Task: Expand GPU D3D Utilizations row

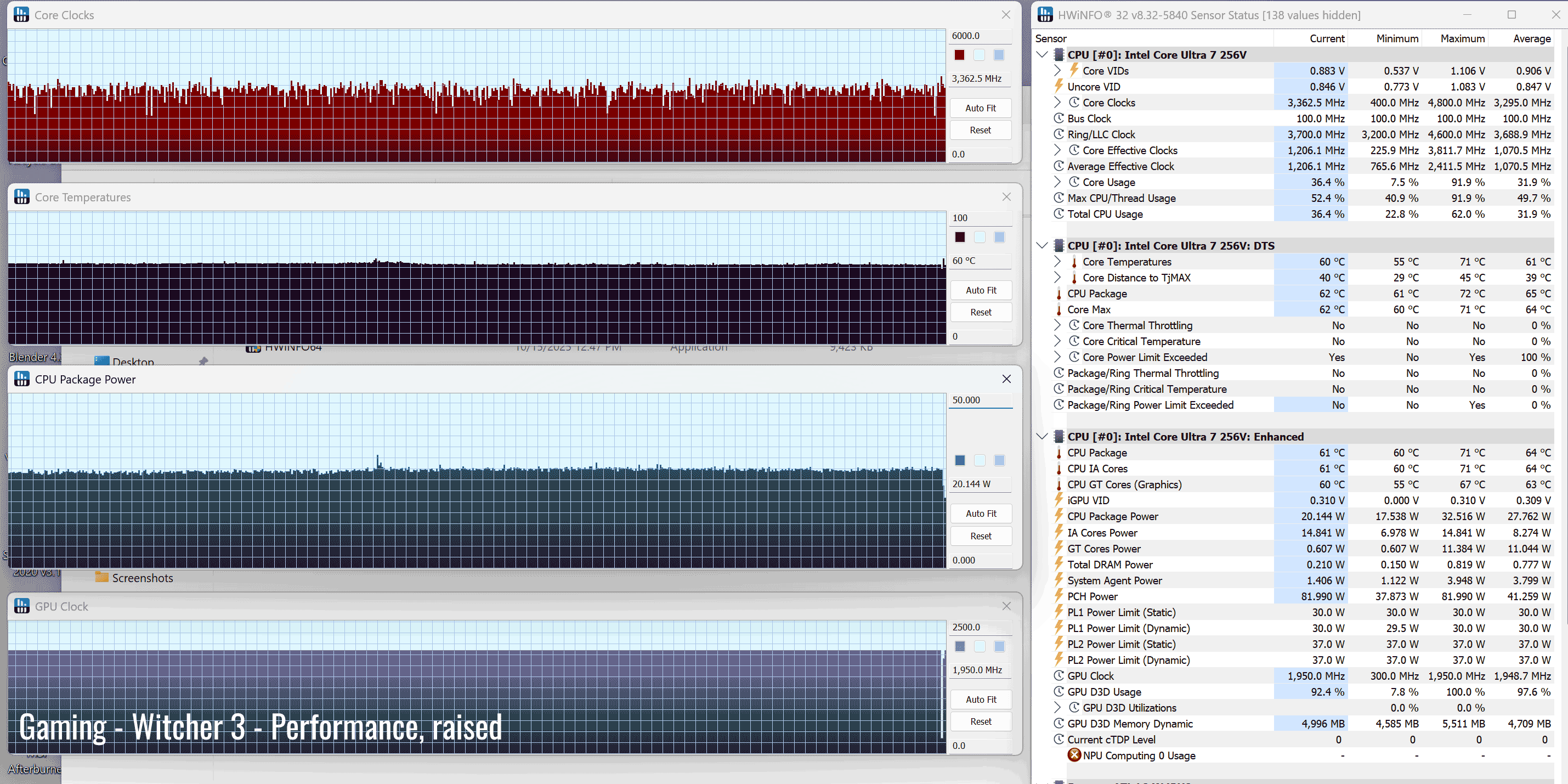Action: [x=1057, y=707]
